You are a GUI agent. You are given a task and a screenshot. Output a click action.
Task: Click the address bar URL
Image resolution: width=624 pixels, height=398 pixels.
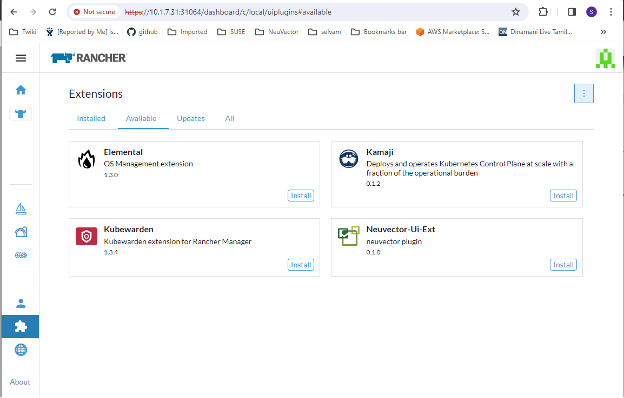(228, 12)
